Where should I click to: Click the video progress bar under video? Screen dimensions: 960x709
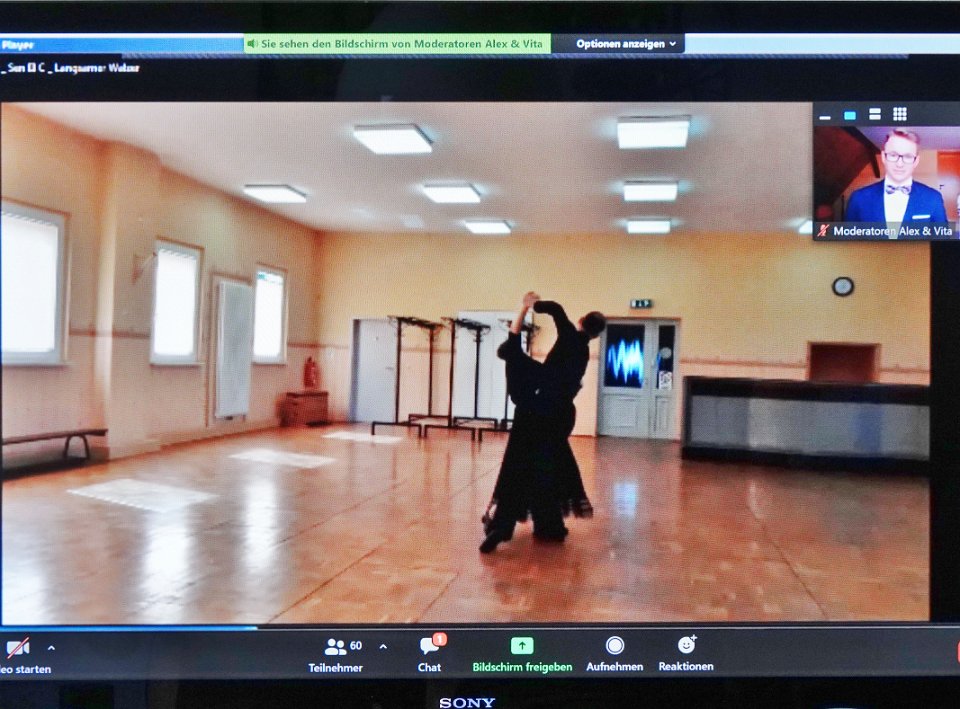[465, 626]
